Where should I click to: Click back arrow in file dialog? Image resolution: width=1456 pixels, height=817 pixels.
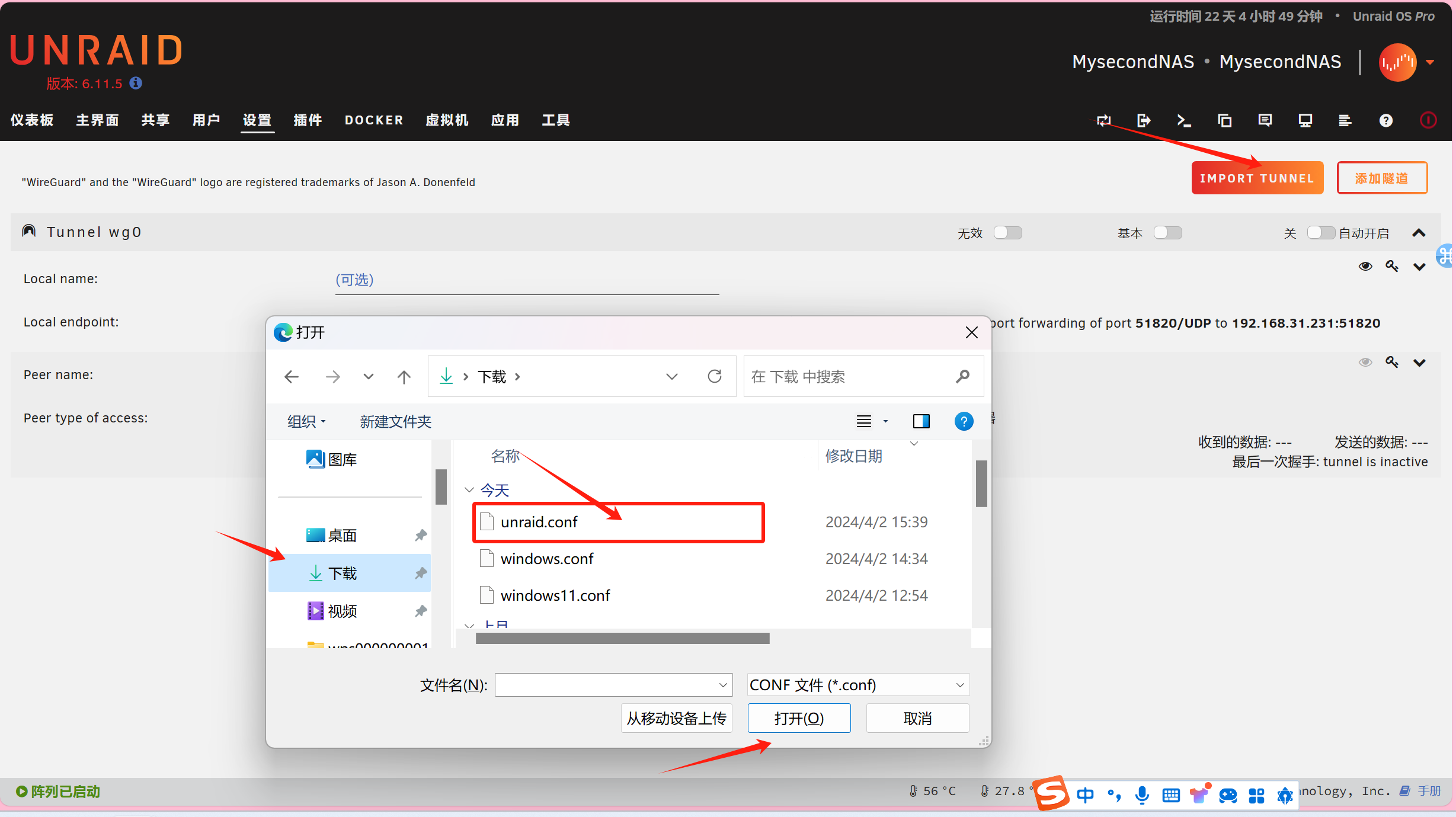(292, 376)
